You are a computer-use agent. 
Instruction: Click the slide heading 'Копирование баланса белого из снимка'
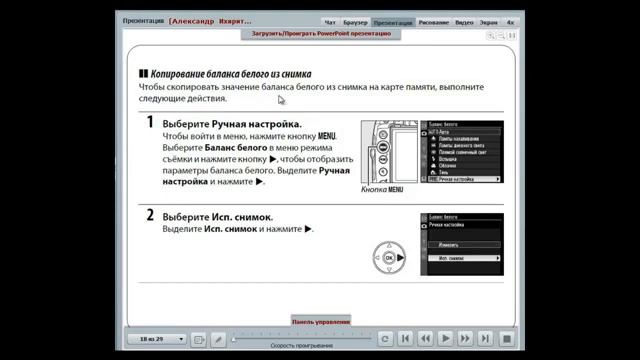tap(231, 74)
